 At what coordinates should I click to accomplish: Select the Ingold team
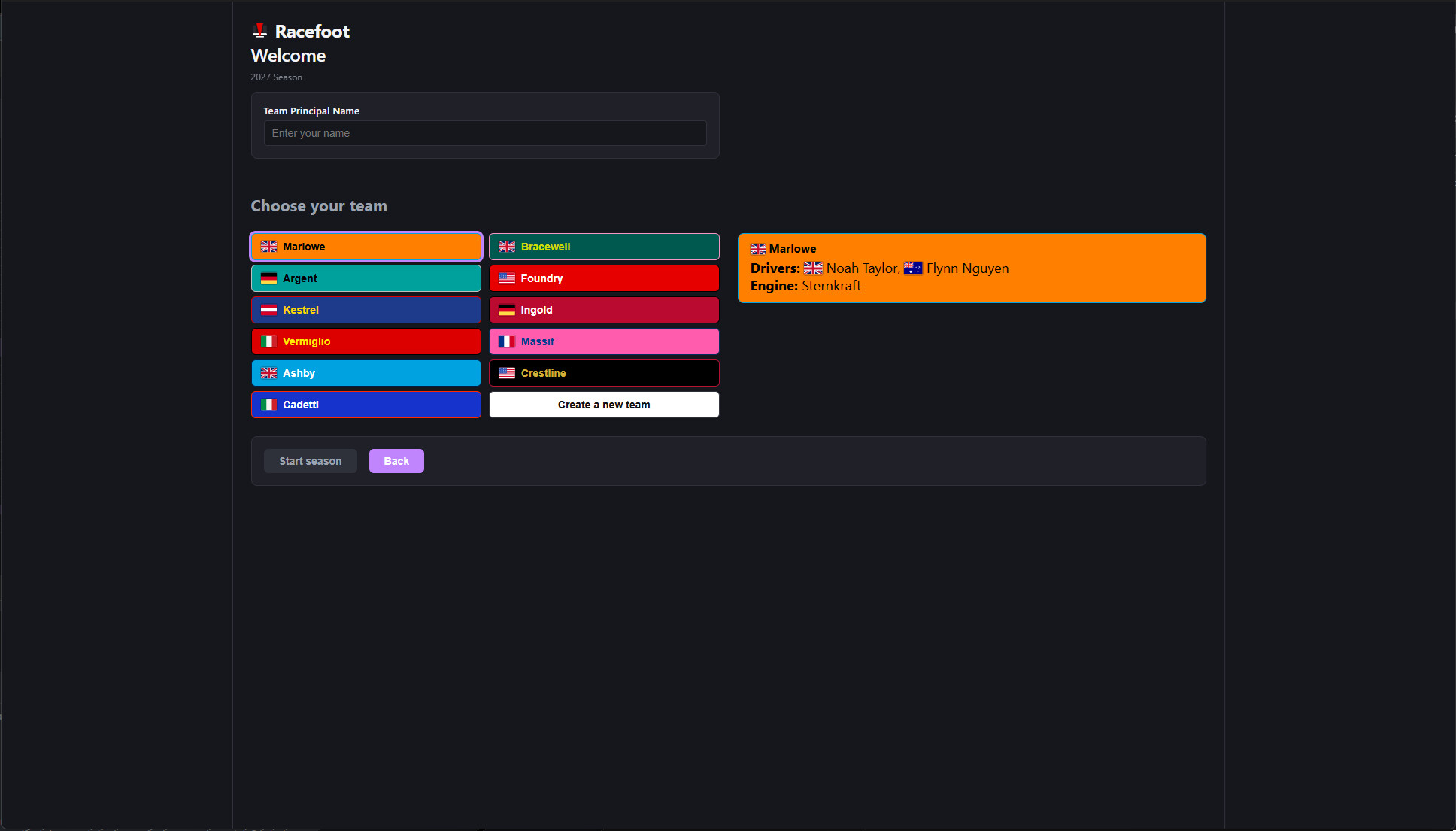tap(604, 310)
